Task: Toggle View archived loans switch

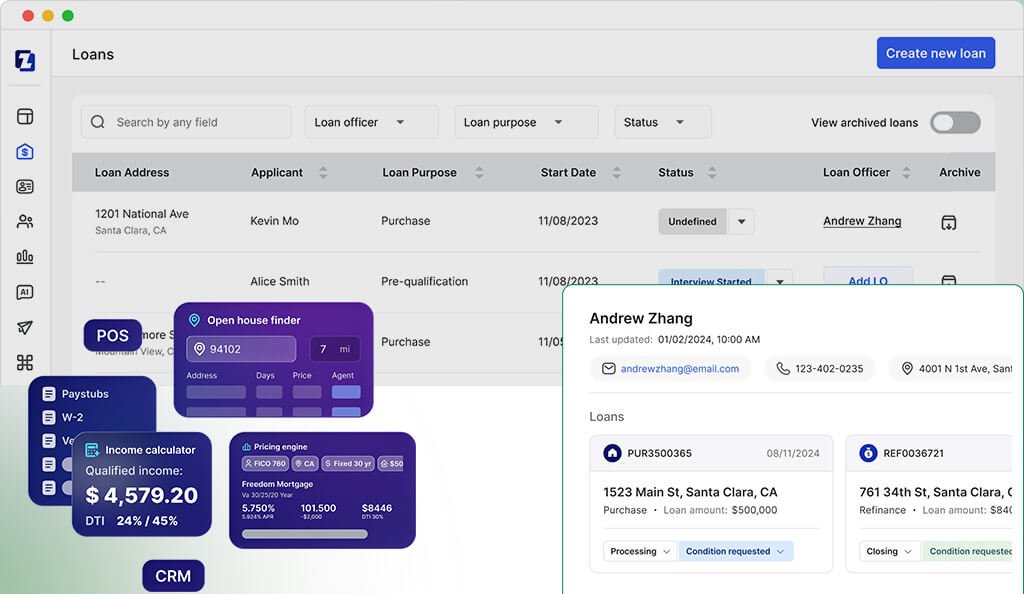Action: pyautogui.click(x=955, y=122)
